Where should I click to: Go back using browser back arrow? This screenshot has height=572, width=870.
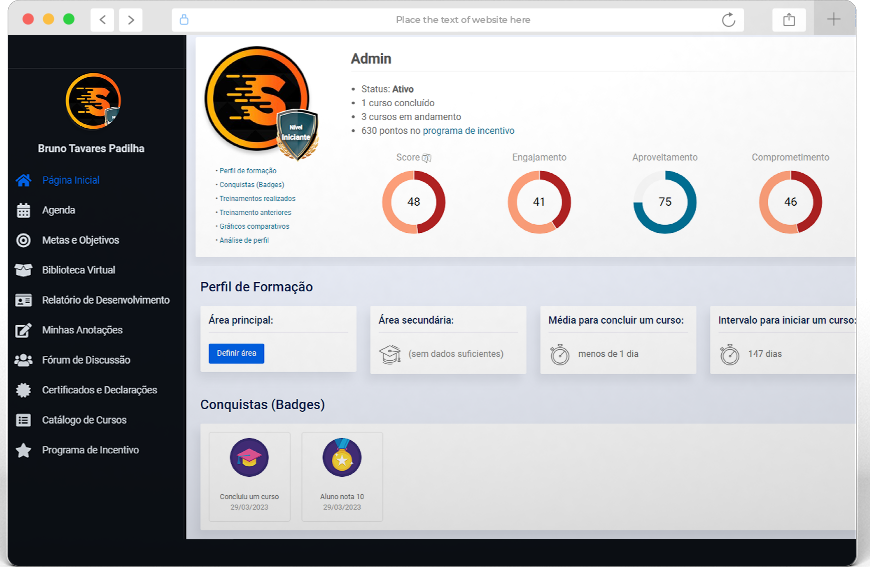[102, 20]
